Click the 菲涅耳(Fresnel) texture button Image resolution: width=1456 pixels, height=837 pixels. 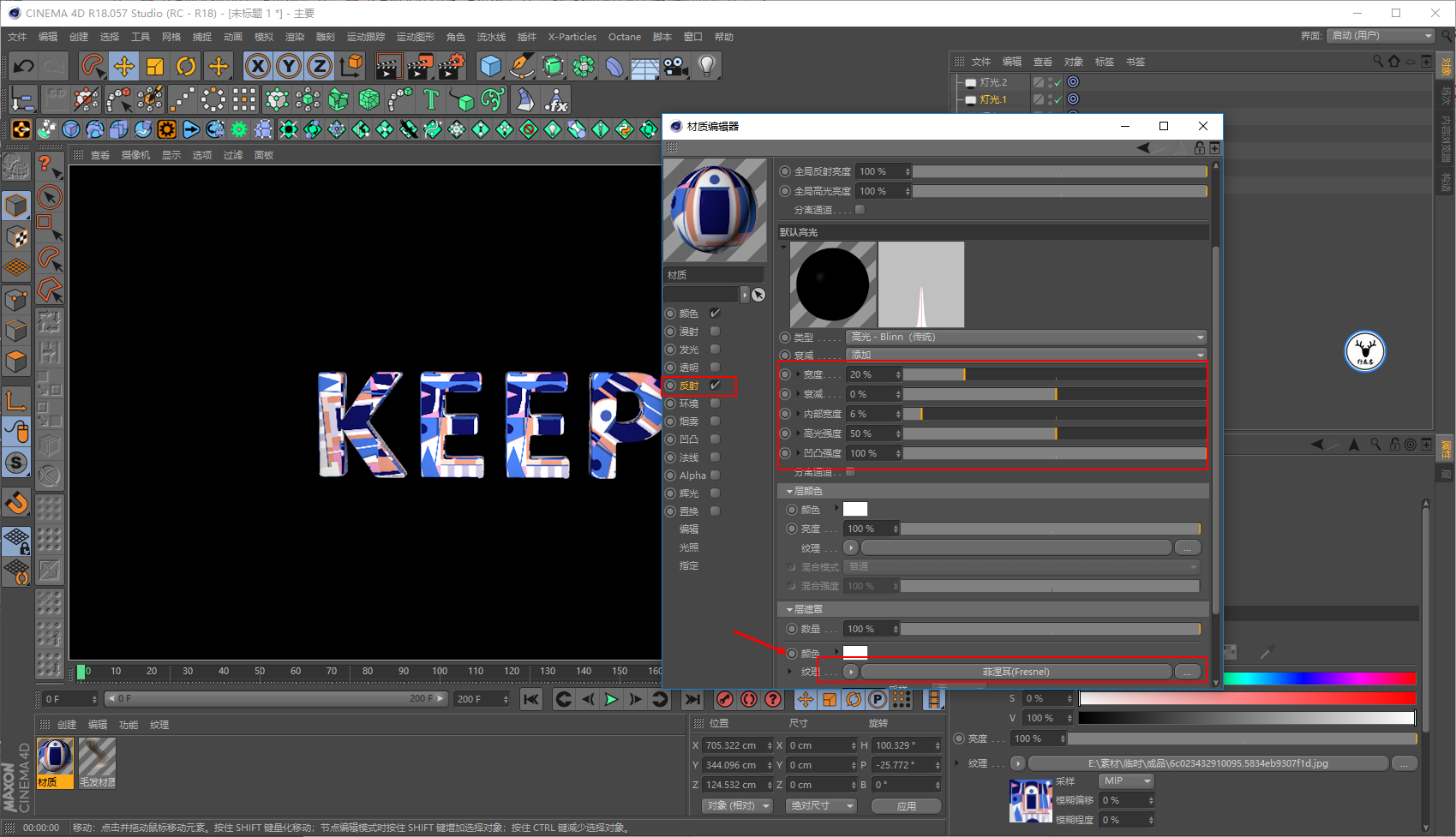coord(1016,672)
